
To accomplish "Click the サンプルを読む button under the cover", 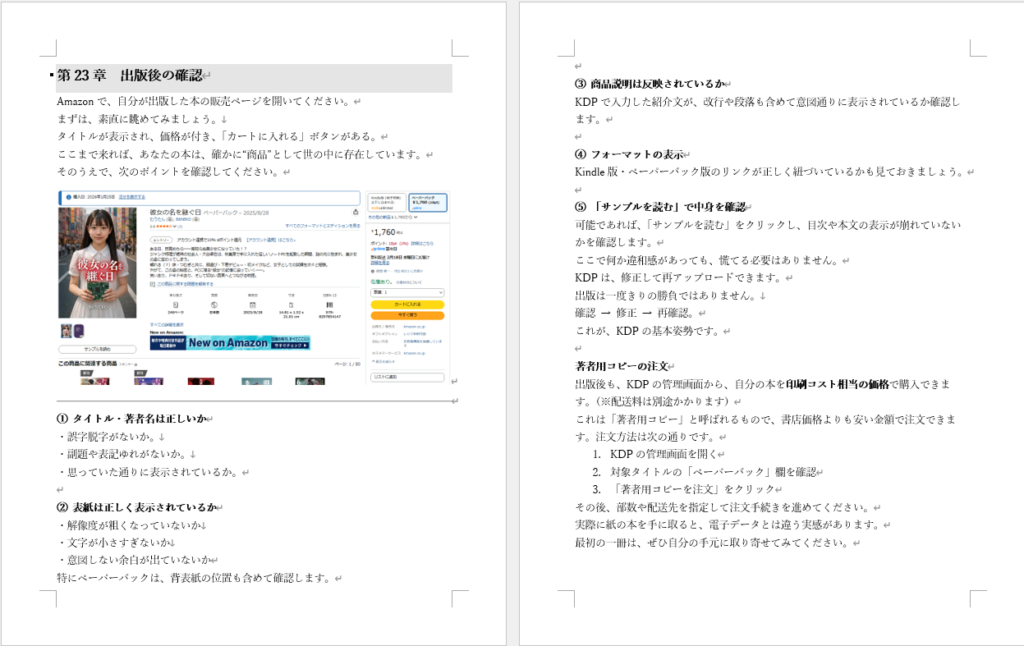I will click(97, 349).
